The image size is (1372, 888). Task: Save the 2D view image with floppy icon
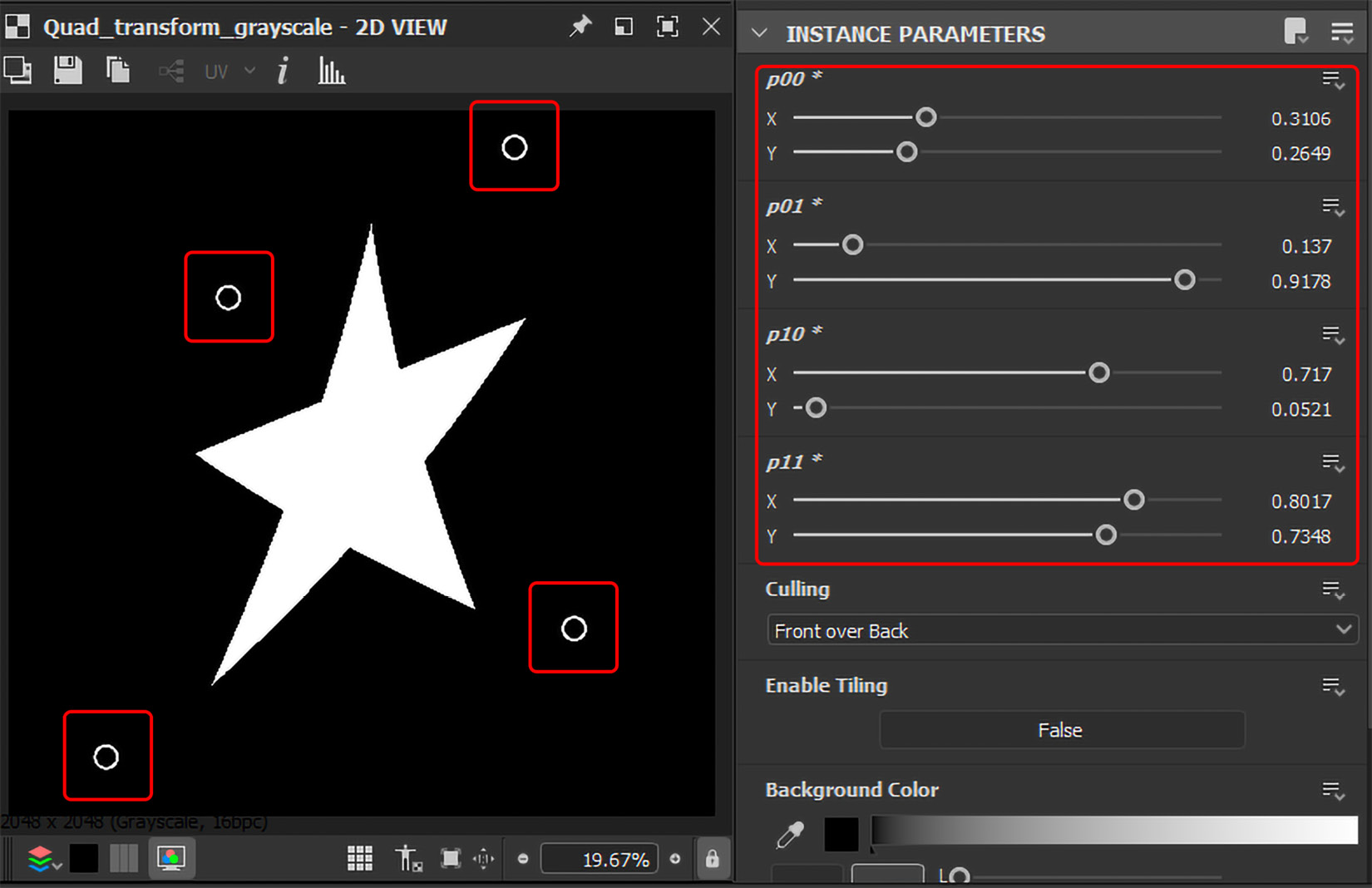[x=67, y=71]
